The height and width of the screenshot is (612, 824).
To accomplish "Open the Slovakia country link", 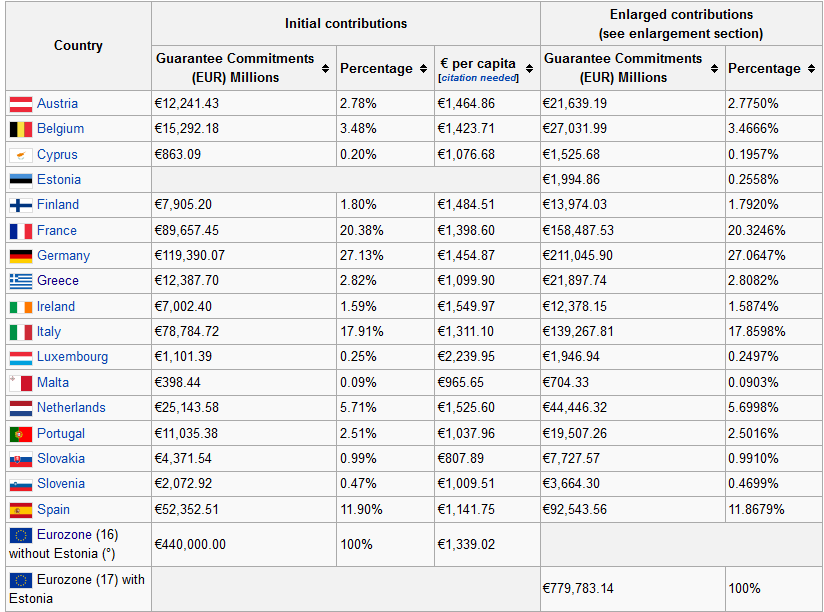I will (61, 459).
